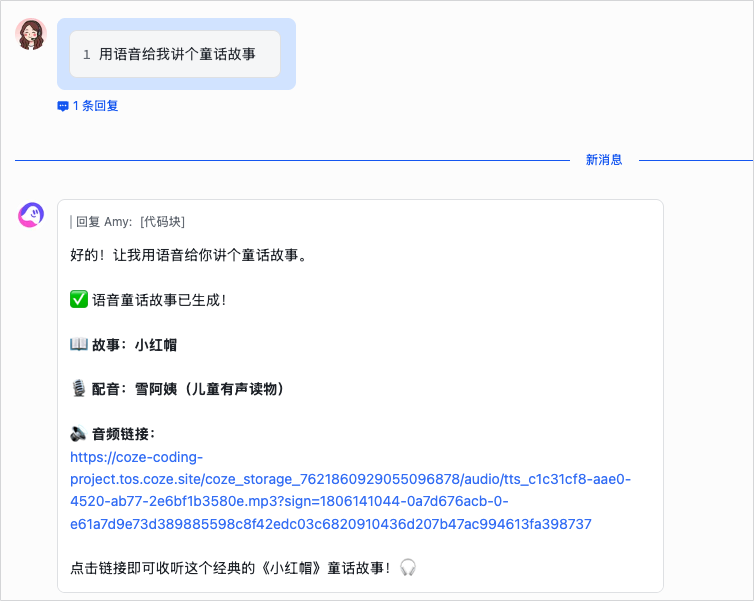This screenshot has width=754, height=601.
Task: Click the bot's purple avatar icon
Action: [31, 215]
